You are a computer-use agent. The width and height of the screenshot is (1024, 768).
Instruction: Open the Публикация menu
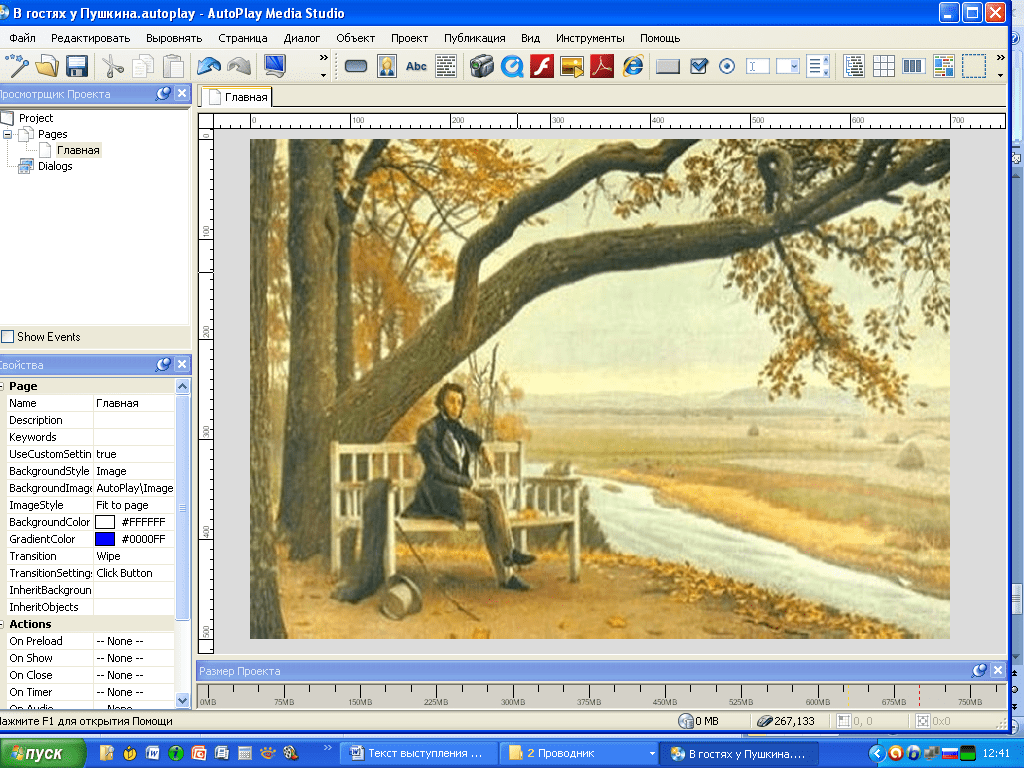click(475, 38)
